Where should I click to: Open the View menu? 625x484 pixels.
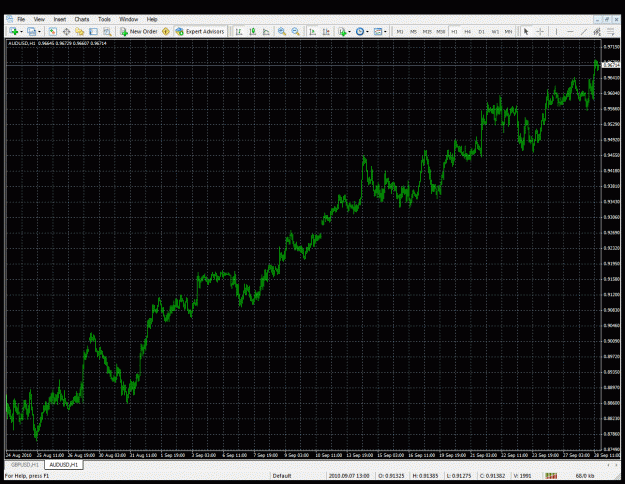pos(39,19)
